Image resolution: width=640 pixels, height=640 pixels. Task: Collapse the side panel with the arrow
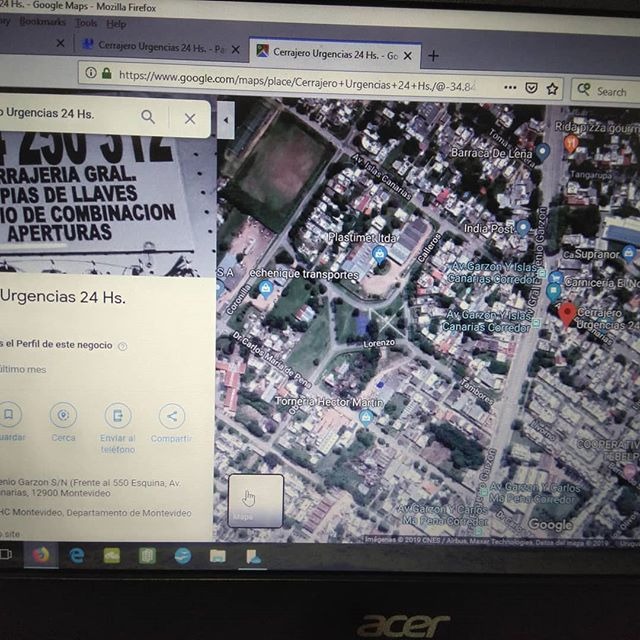[x=225, y=120]
